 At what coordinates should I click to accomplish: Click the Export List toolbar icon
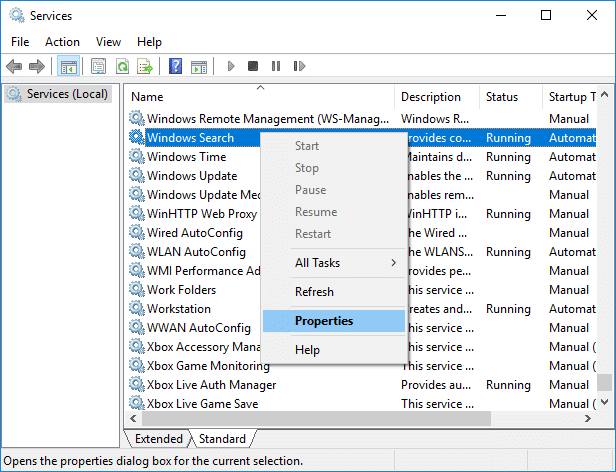coord(144,67)
